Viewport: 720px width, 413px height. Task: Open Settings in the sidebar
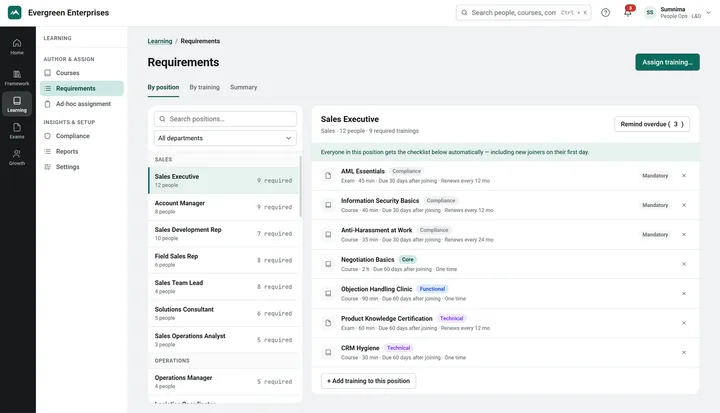82,167
